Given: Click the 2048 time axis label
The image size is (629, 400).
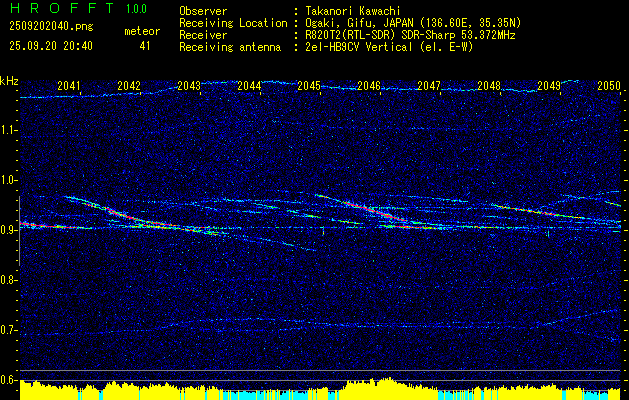Looking at the screenshot, I should click(489, 86).
